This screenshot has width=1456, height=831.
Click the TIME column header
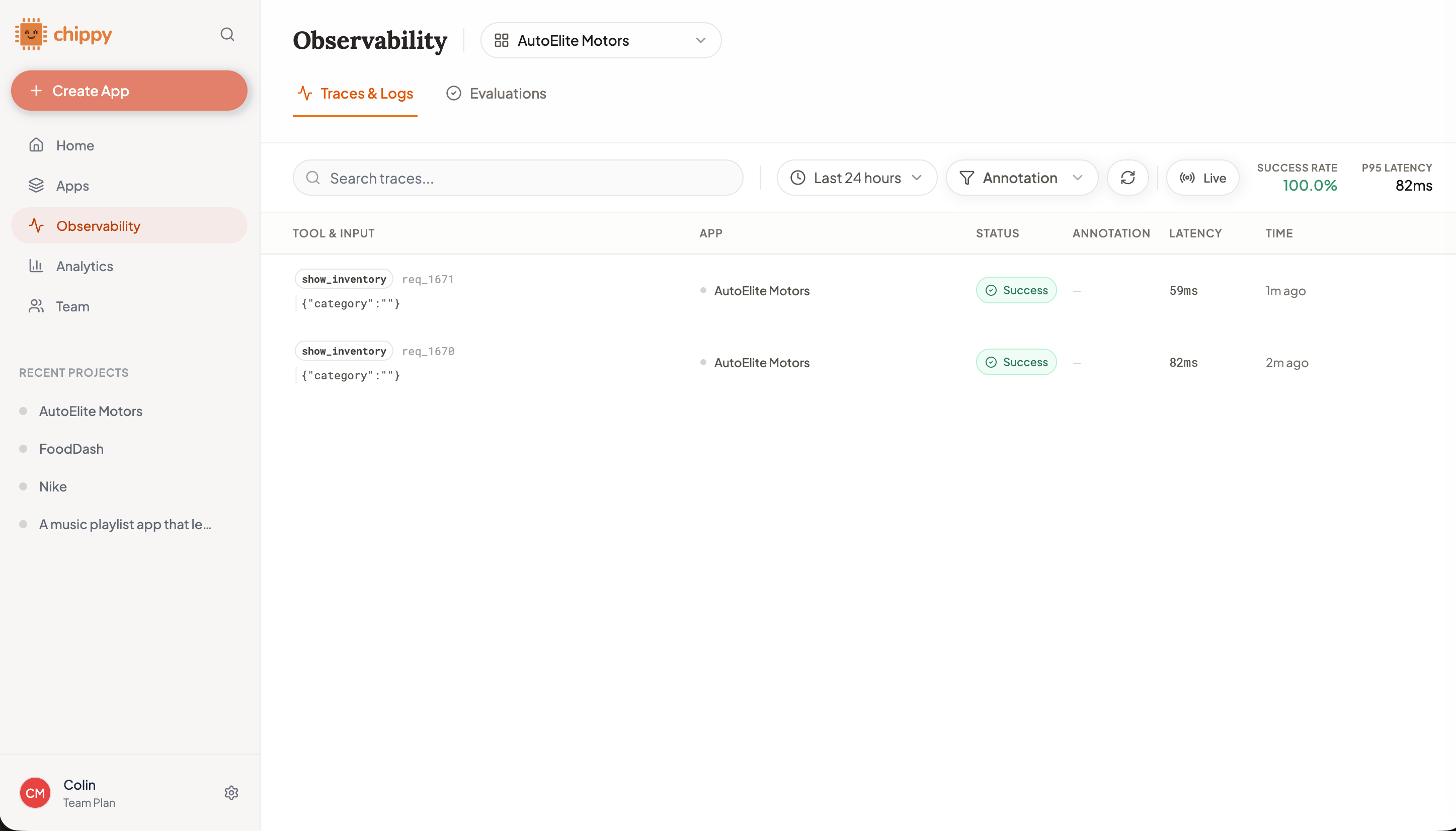pyautogui.click(x=1278, y=233)
